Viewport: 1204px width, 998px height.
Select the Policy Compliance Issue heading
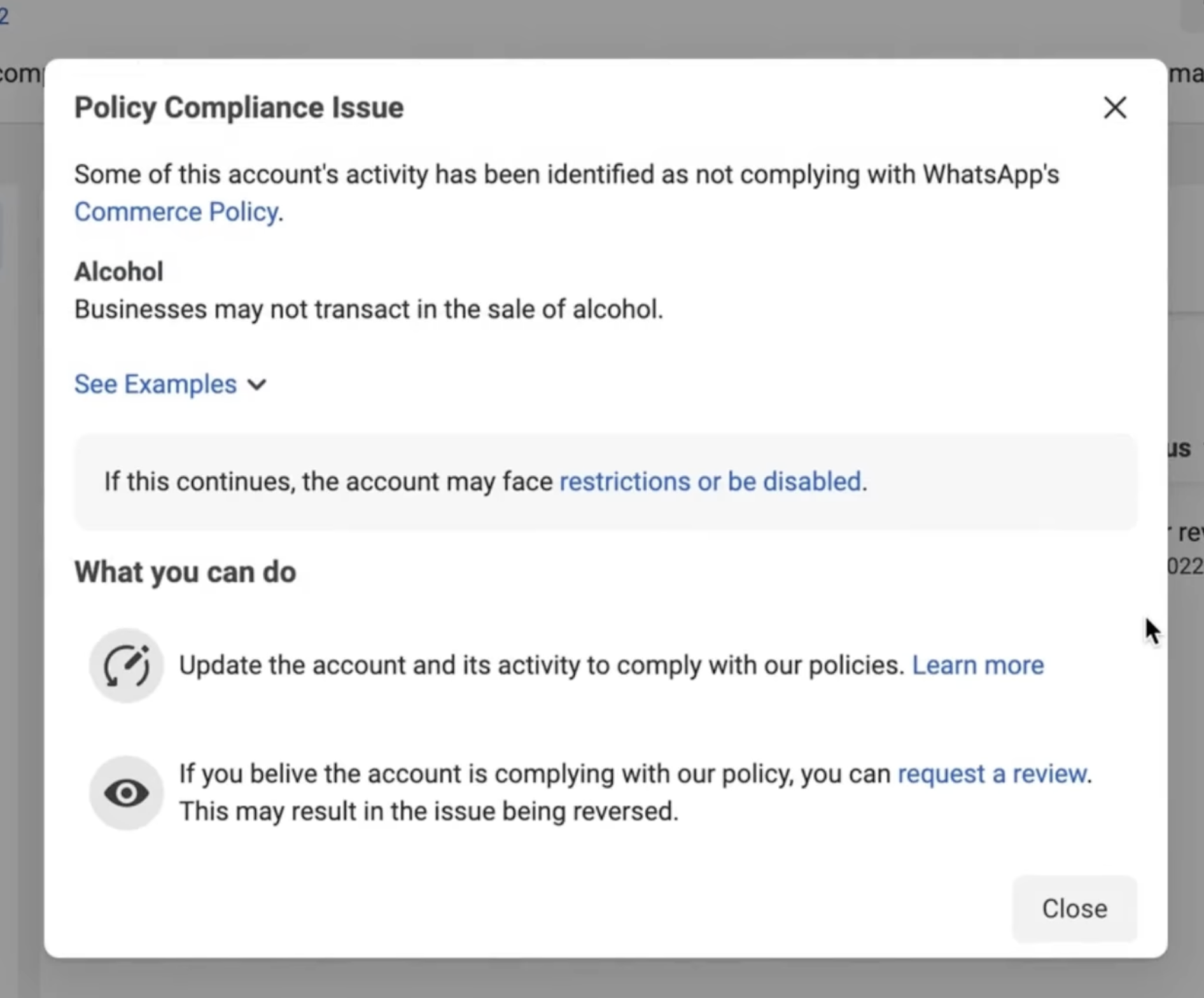click(x=239, y=108)
